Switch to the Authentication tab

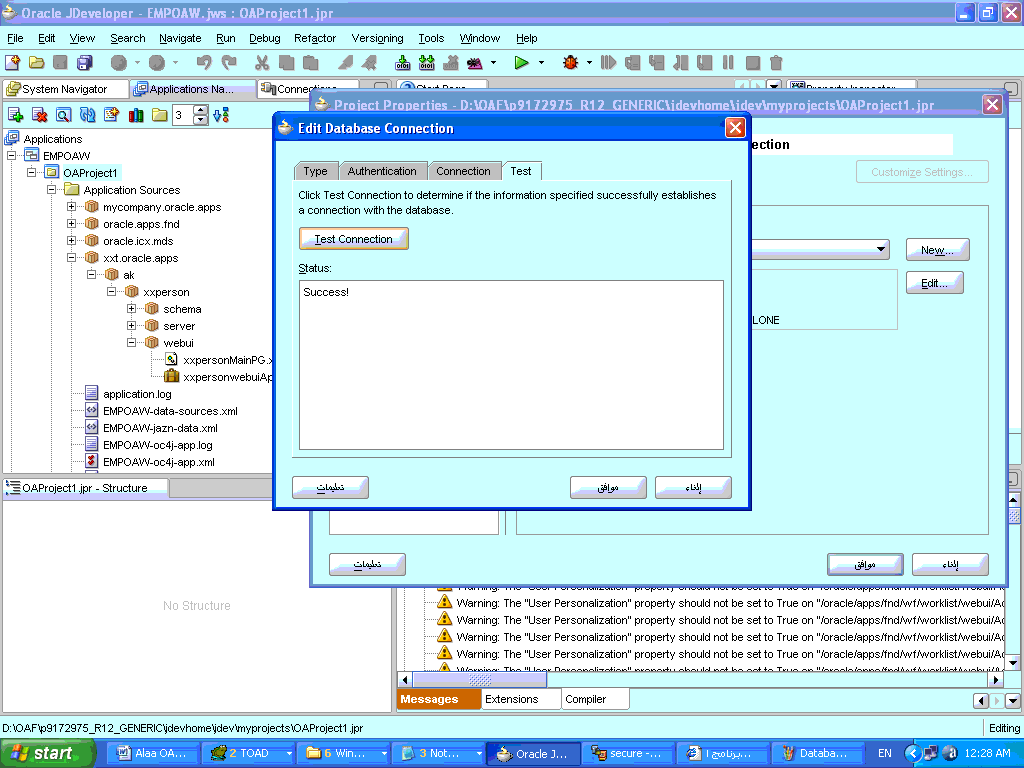[x=382, y=171]
